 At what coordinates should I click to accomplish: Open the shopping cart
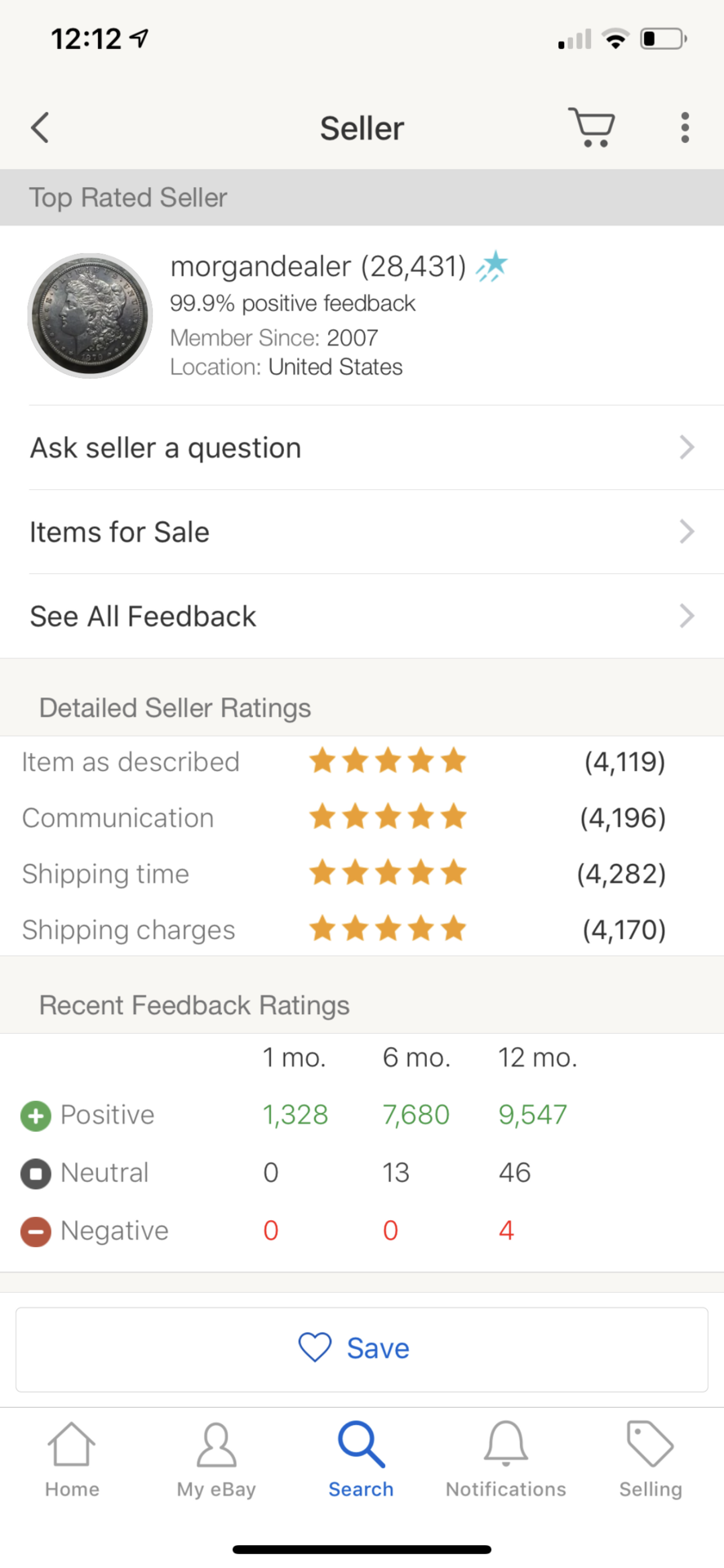591,128
